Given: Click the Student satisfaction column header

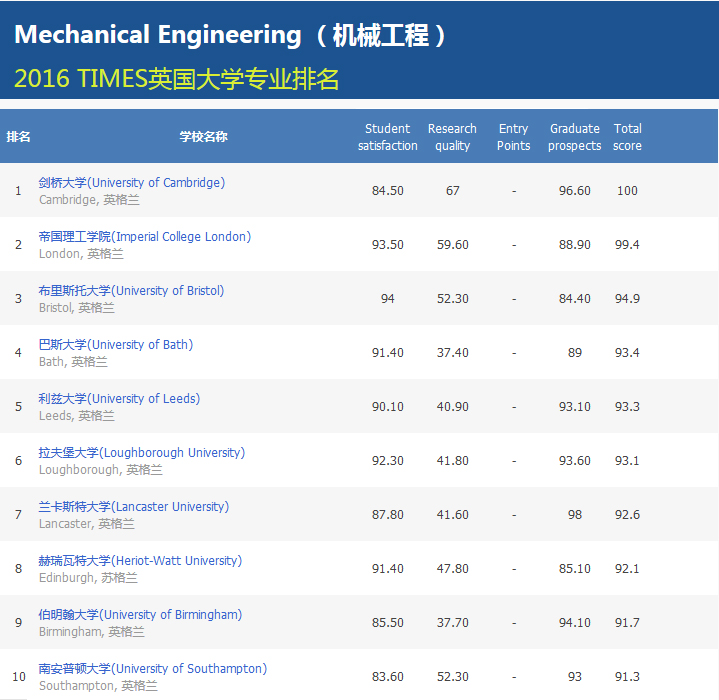Looking at the screenshot, I should click(387, 137).
